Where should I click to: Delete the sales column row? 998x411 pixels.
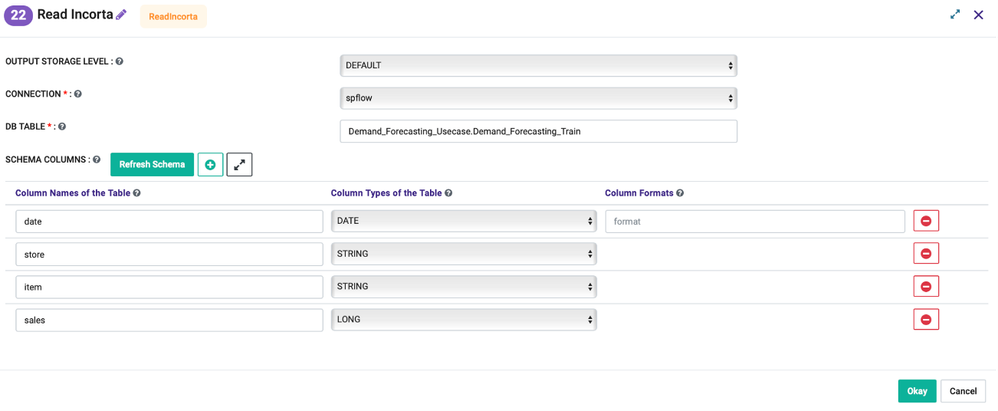(x=926, y=320)
